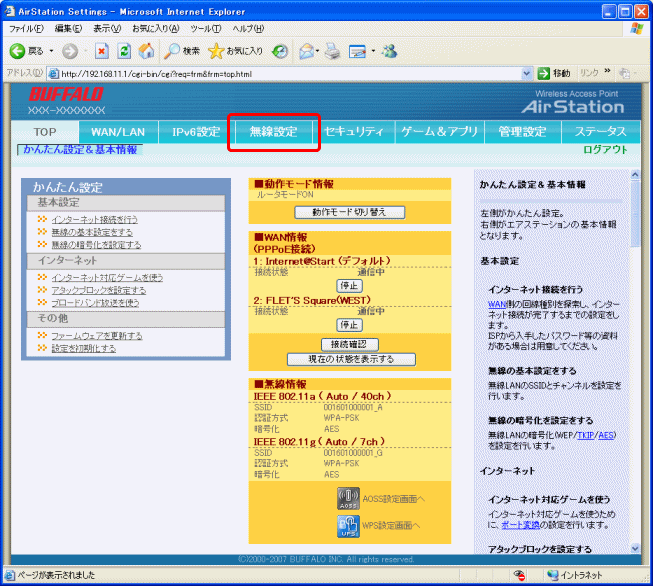Image resolution: width=653 pixels, height=586 pixels.
Task: Click the IE Back arrow button
Action: coord(17,51)
